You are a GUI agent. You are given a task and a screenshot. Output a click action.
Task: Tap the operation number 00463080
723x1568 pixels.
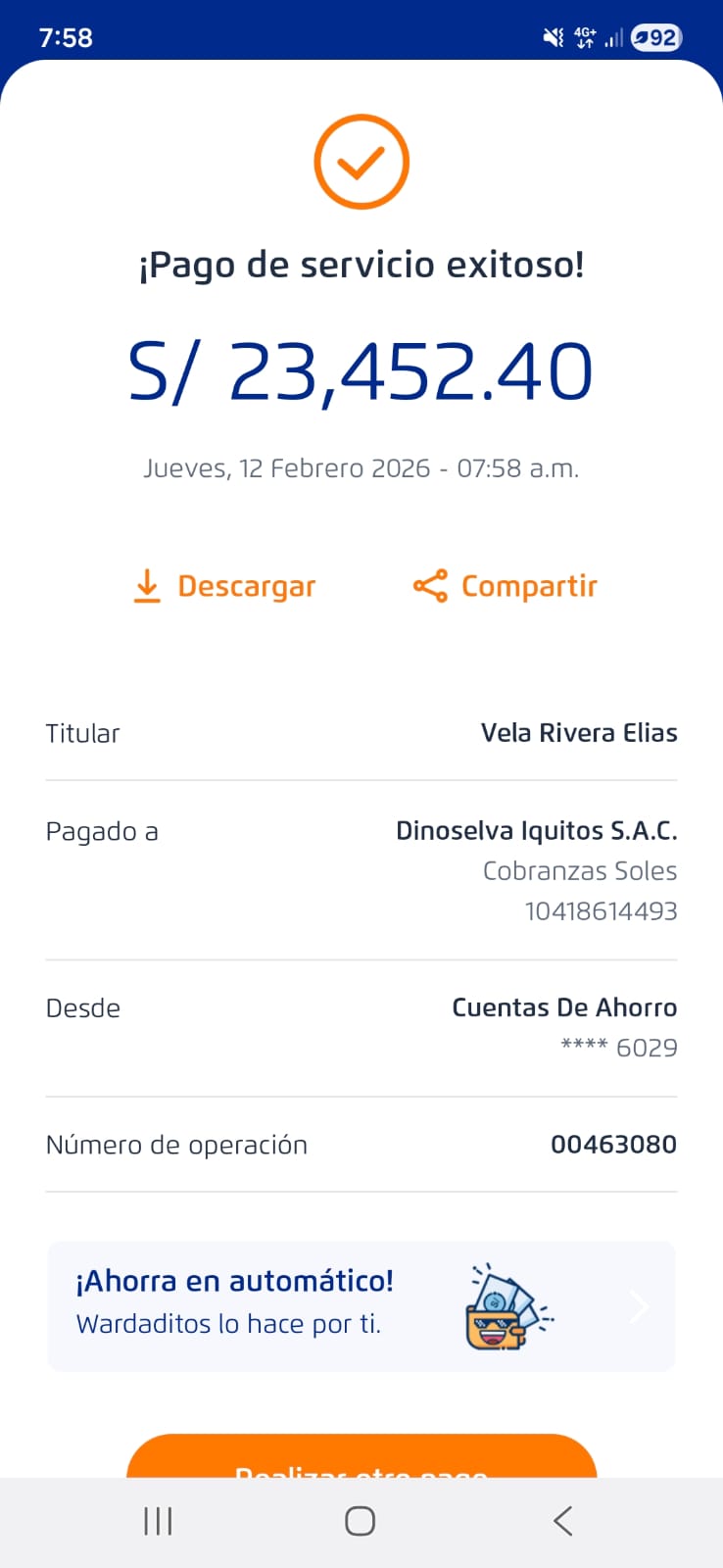(613, 1145)
